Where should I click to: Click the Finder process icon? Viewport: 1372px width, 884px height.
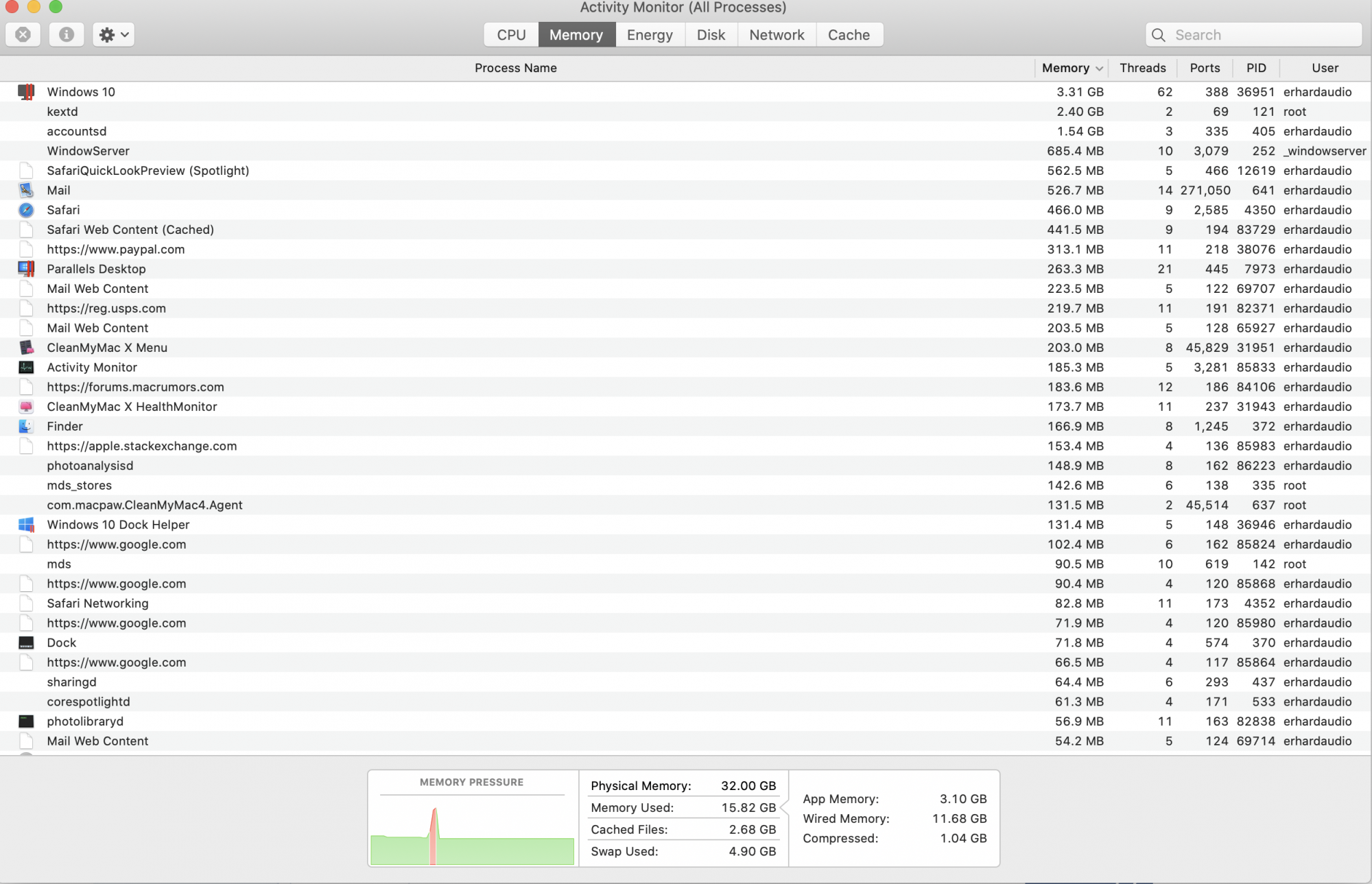26,427
